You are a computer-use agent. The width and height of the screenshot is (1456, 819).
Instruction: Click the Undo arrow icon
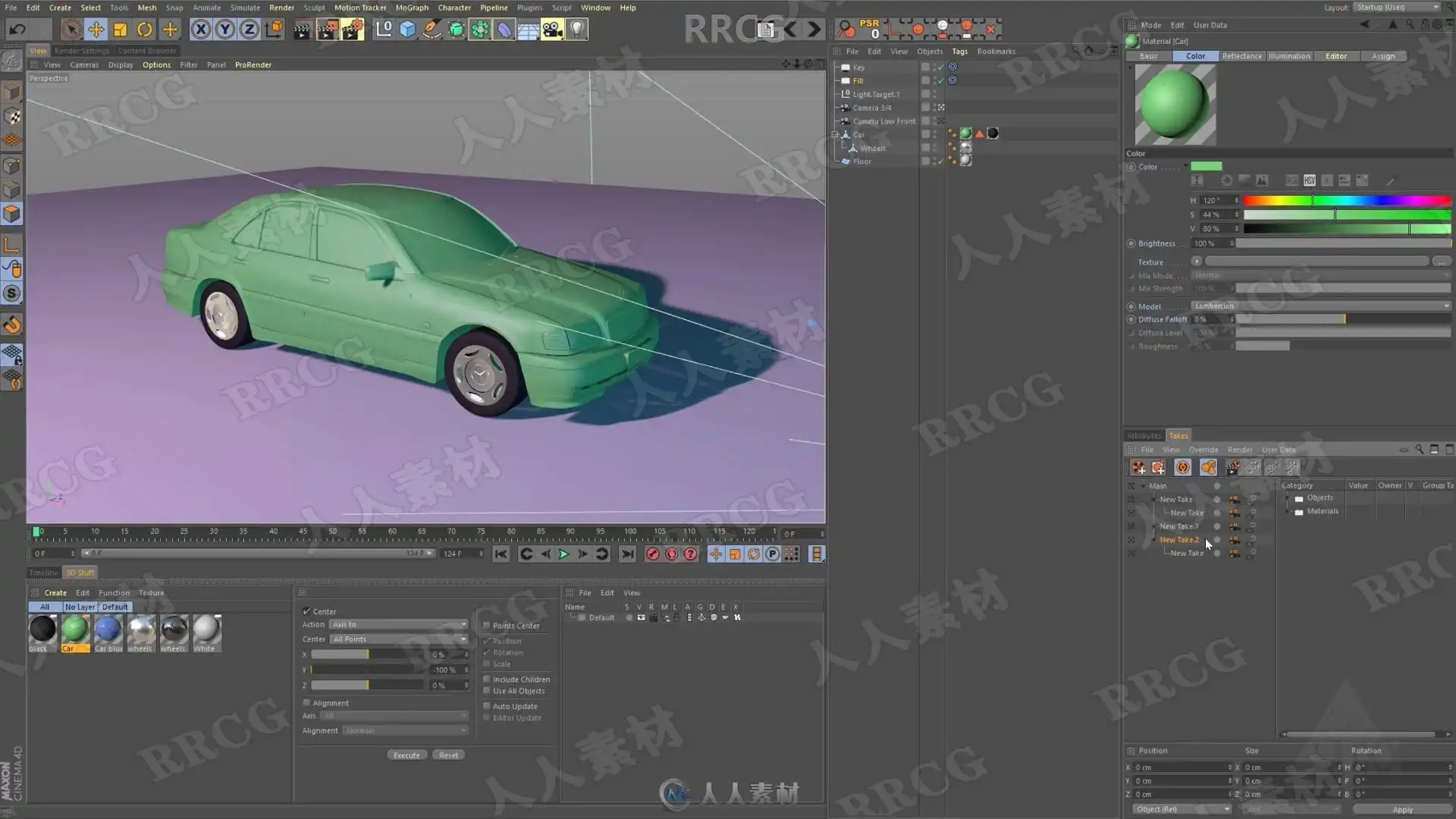pyautogui.click(x=17, y=30)
